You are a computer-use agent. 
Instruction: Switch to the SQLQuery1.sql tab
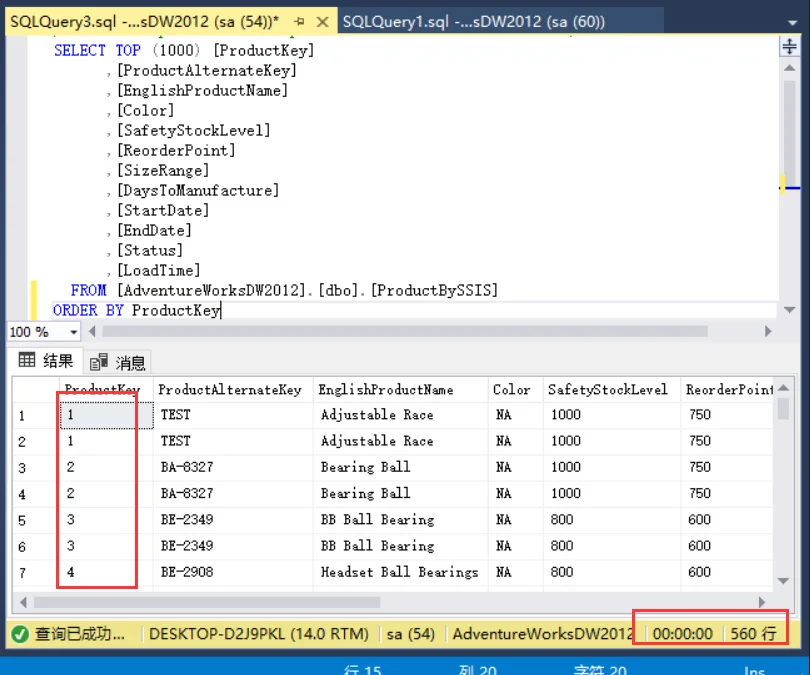(474, 22)
